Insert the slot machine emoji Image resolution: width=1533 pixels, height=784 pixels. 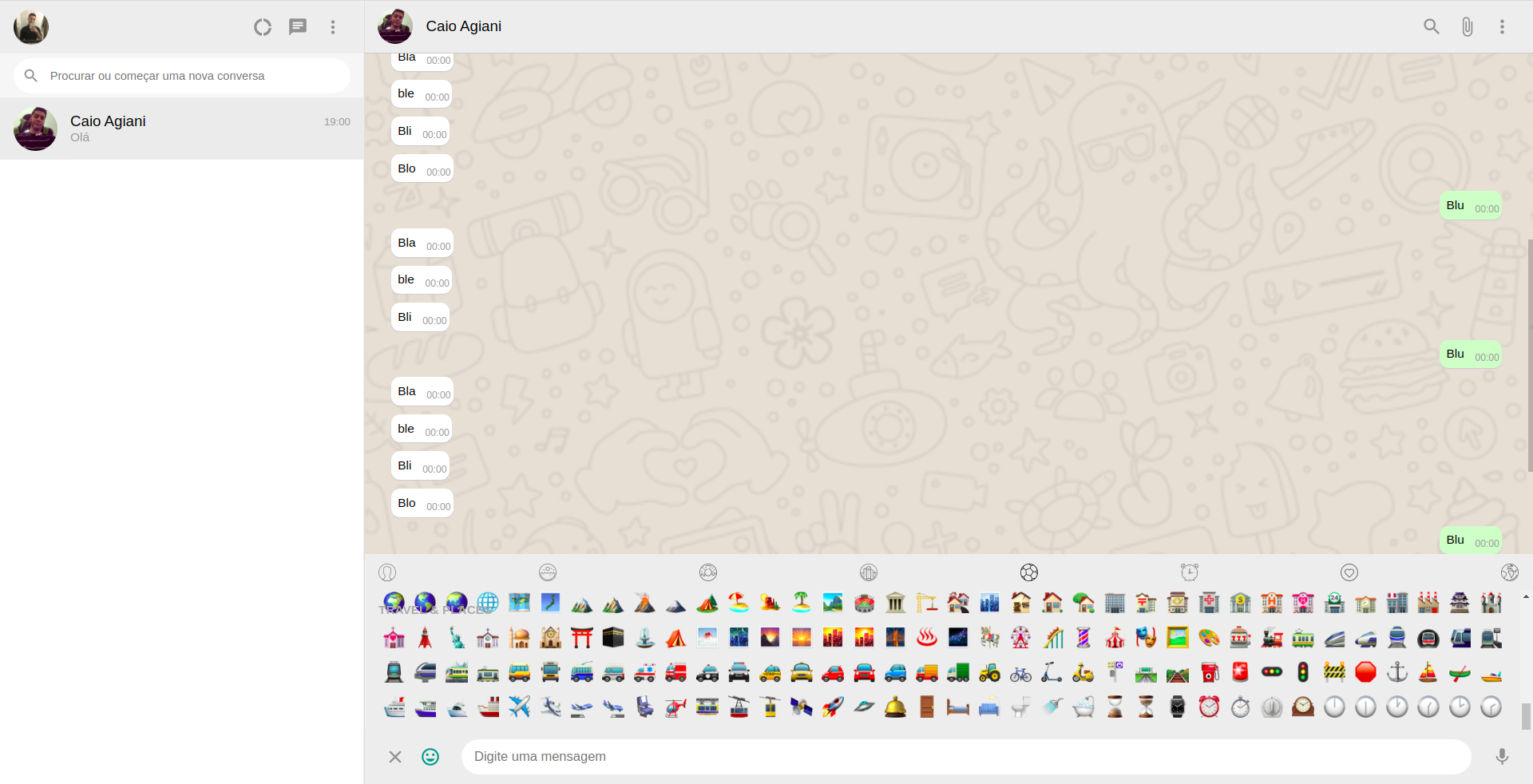tap(1240, 637)
